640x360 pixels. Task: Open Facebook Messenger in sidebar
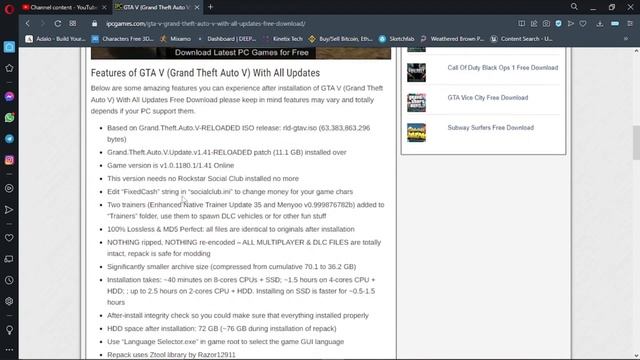pos(9,97)
